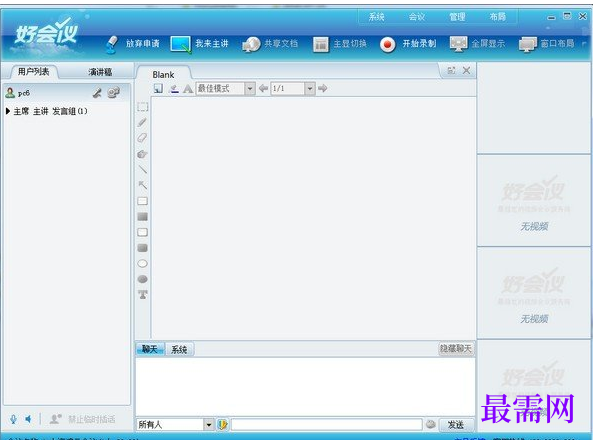The image size is (593, 440).
Task: Select the text T tool
Action: [143, 294]
